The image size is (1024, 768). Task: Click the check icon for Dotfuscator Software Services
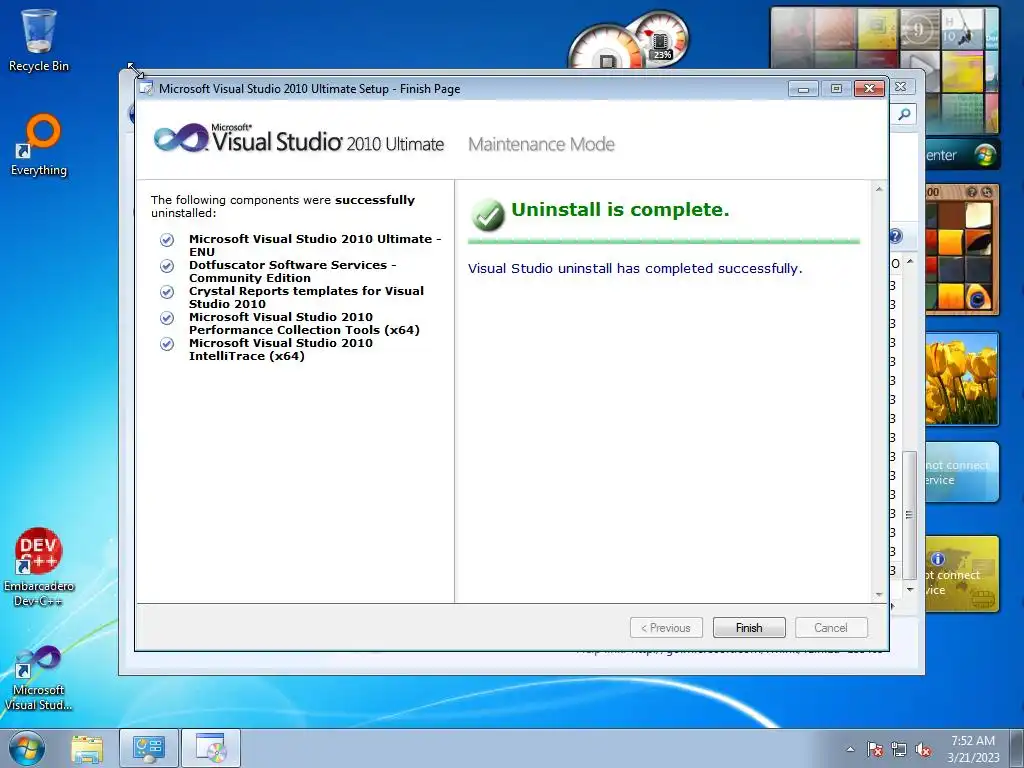coord(167,266)
